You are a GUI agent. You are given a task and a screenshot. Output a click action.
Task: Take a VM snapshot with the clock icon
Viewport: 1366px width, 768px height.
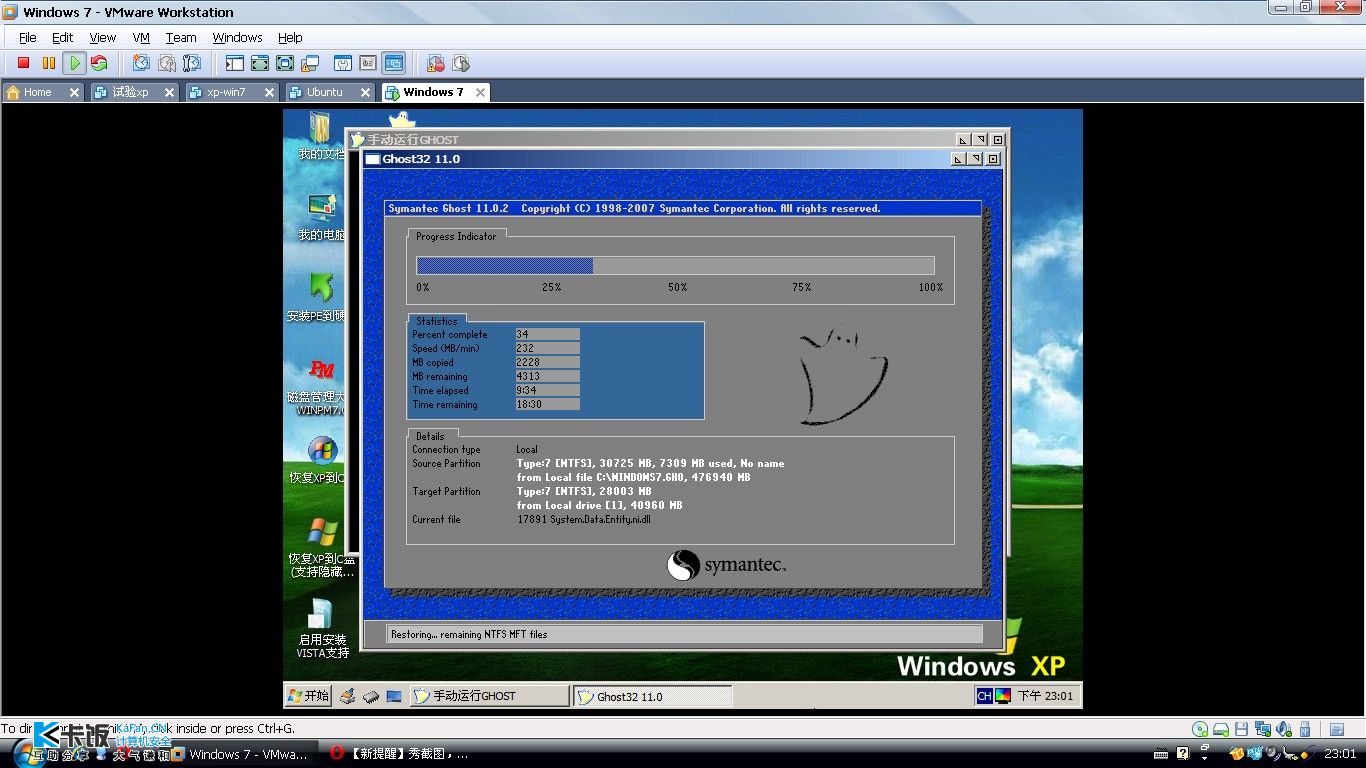tap(141, 63)
